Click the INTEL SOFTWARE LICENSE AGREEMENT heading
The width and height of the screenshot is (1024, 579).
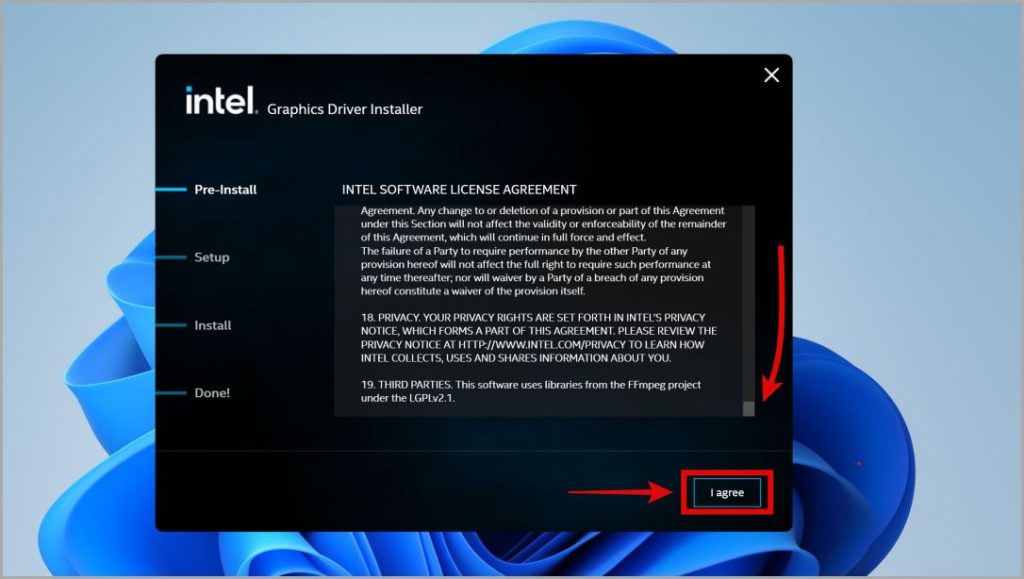coord(459,189)
